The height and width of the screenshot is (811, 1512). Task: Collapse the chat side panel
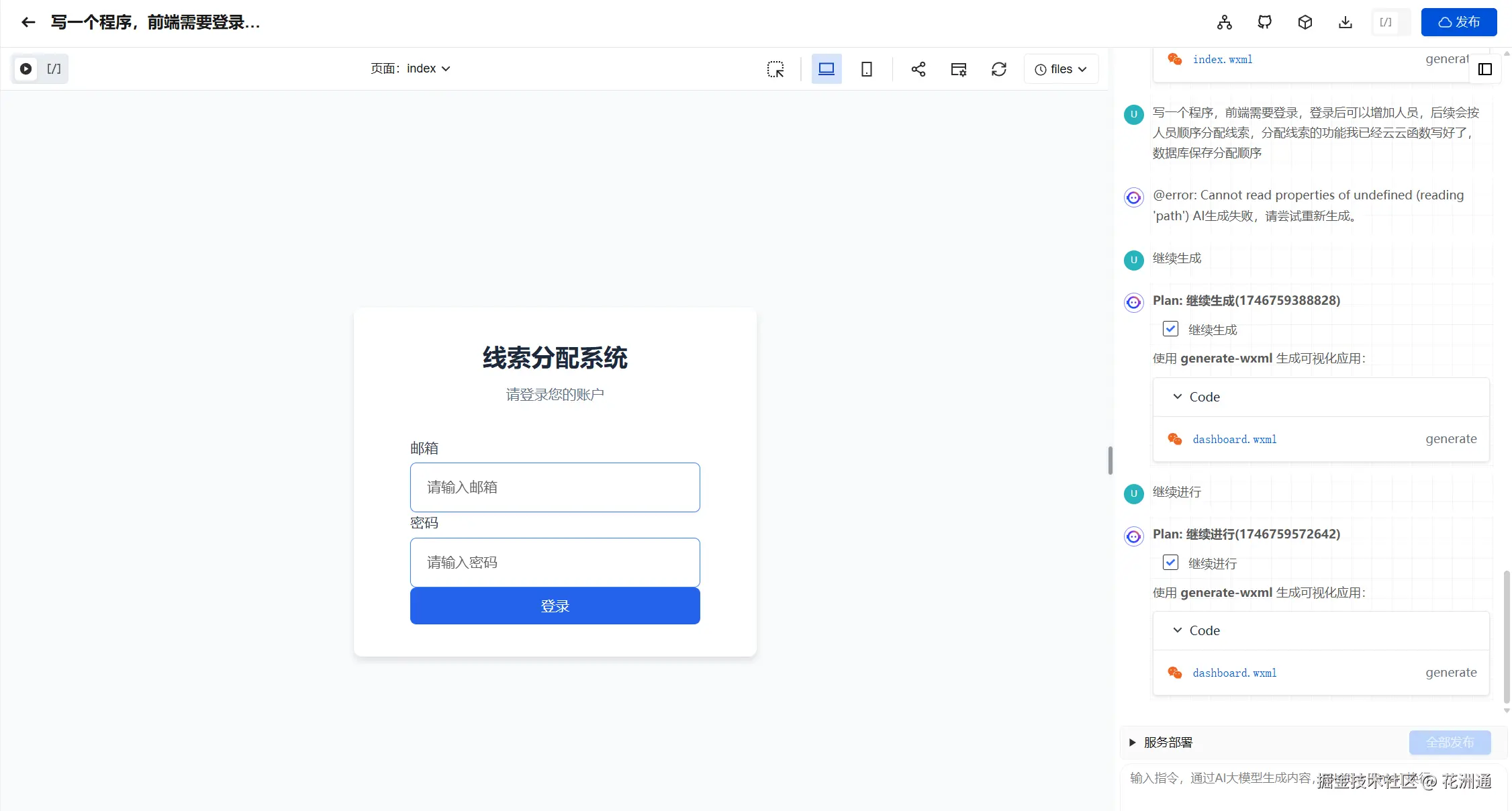pos(1484,68)
